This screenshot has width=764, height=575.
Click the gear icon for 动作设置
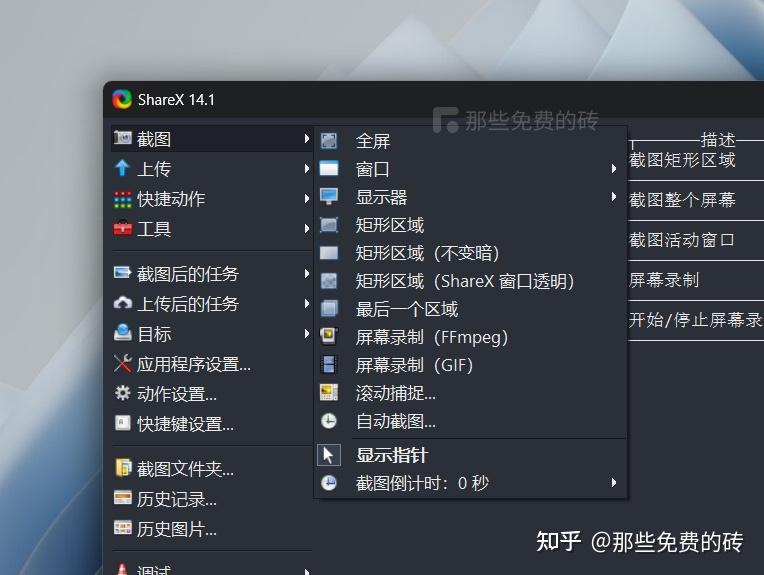tap(122, 393)
